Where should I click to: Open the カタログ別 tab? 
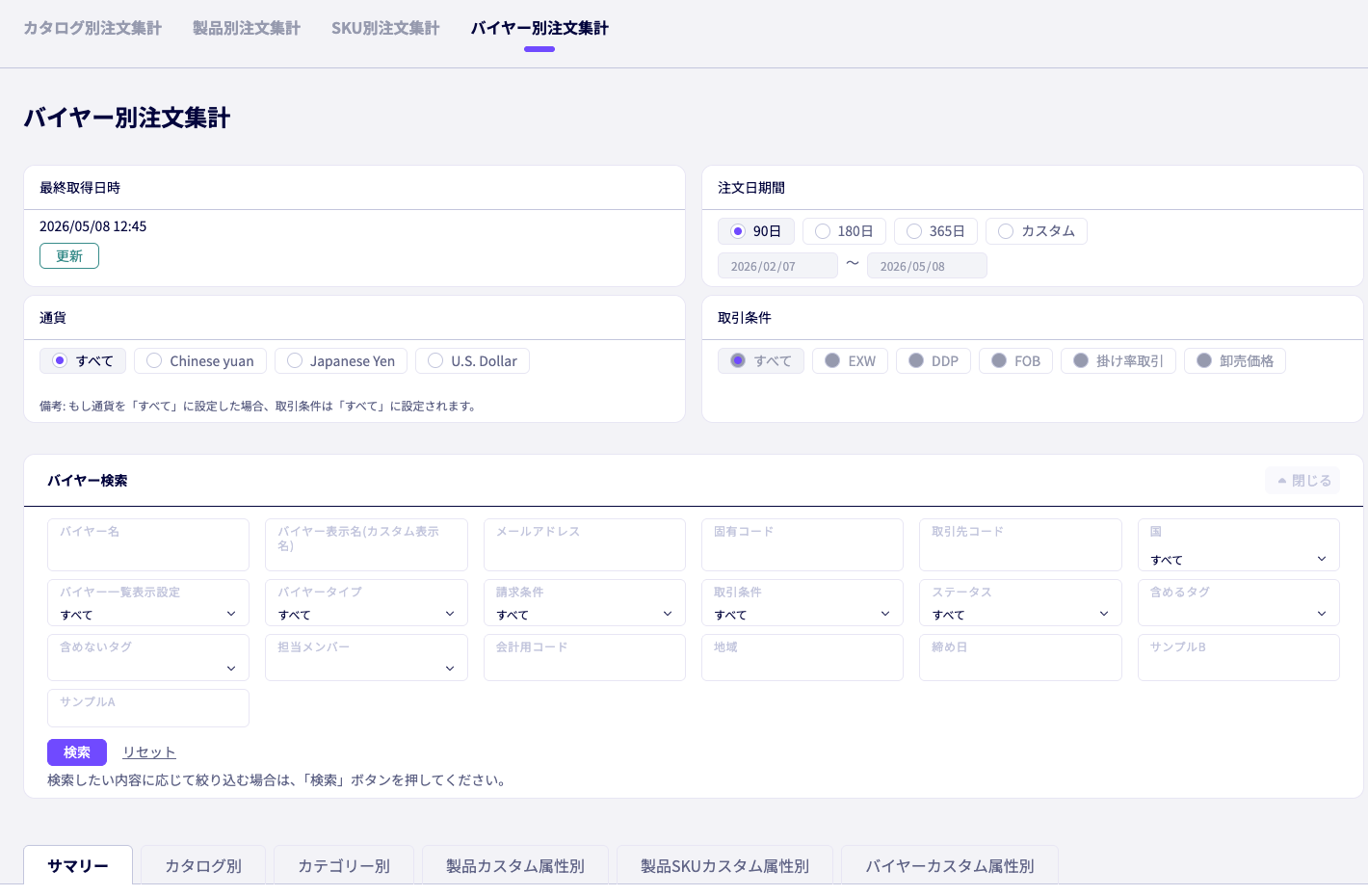(203, 865)
